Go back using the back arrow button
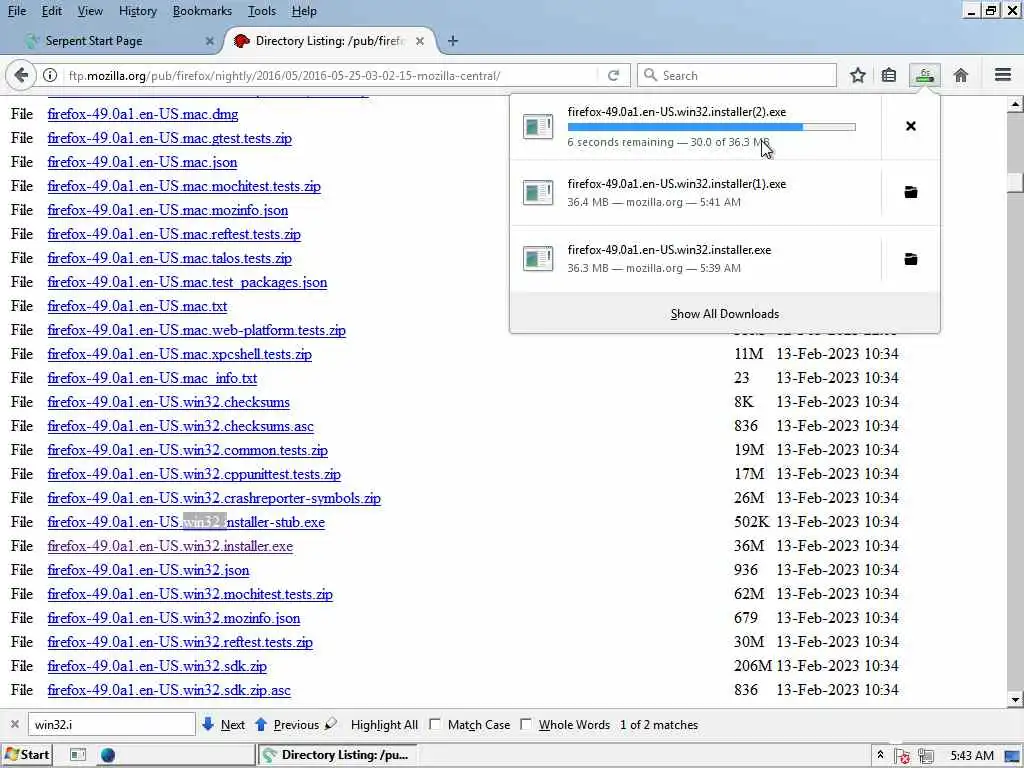Image resolution: width=1024 pixels, height=768 pixels. (x=21, y=75)
